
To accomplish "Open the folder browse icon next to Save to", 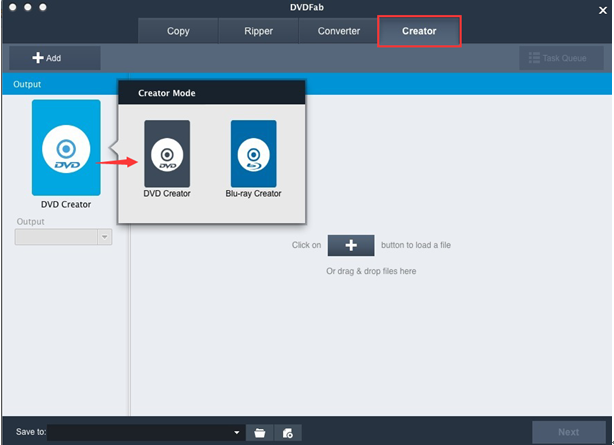I will click(260, 433).
